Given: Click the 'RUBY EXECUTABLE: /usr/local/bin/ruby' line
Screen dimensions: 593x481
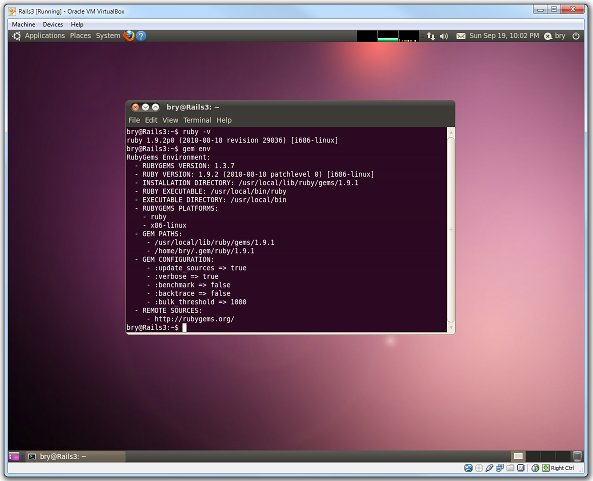Looking at the screenshot, I should (x=214, y=192).
